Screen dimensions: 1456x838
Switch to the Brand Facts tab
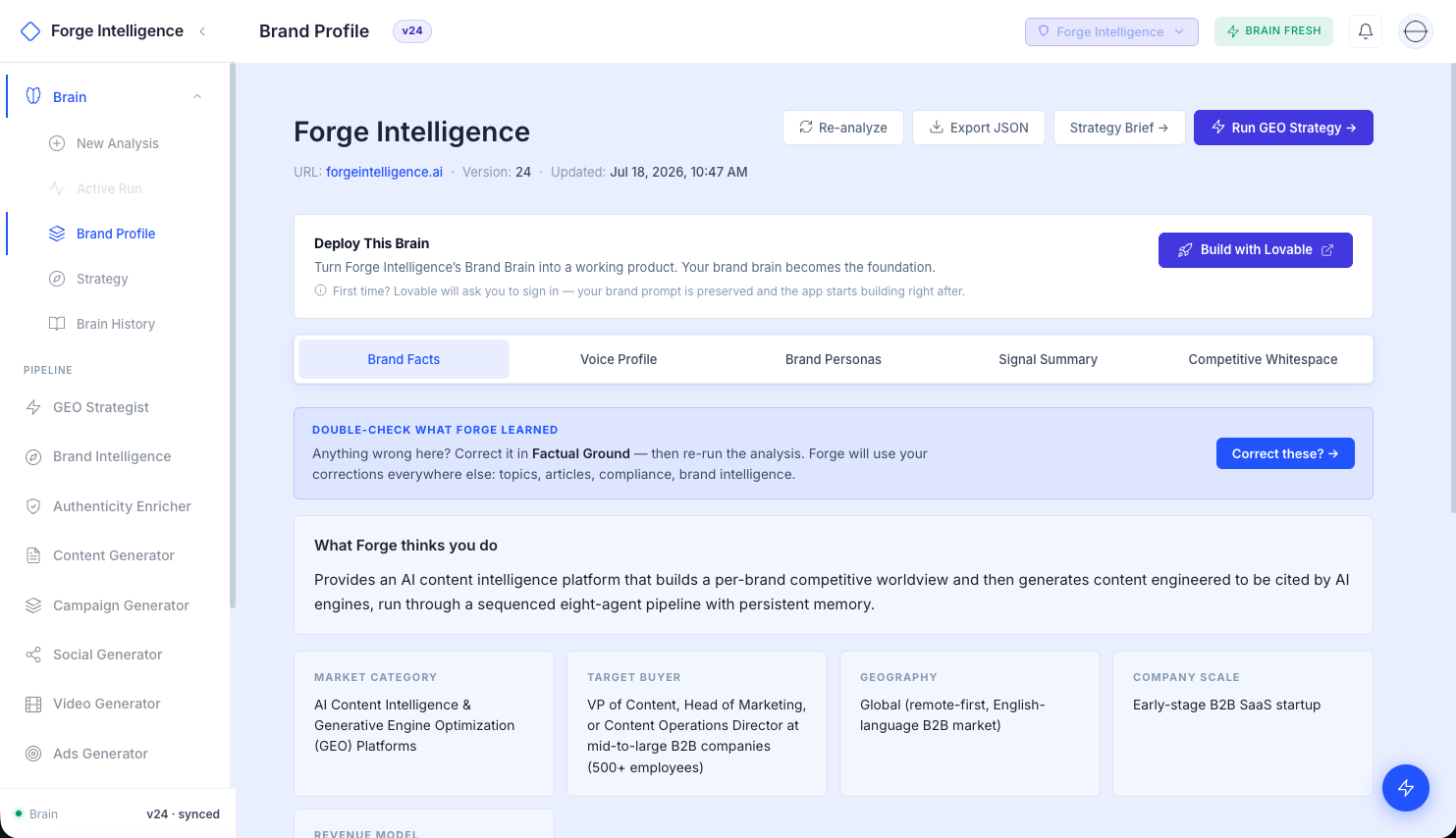404,359
